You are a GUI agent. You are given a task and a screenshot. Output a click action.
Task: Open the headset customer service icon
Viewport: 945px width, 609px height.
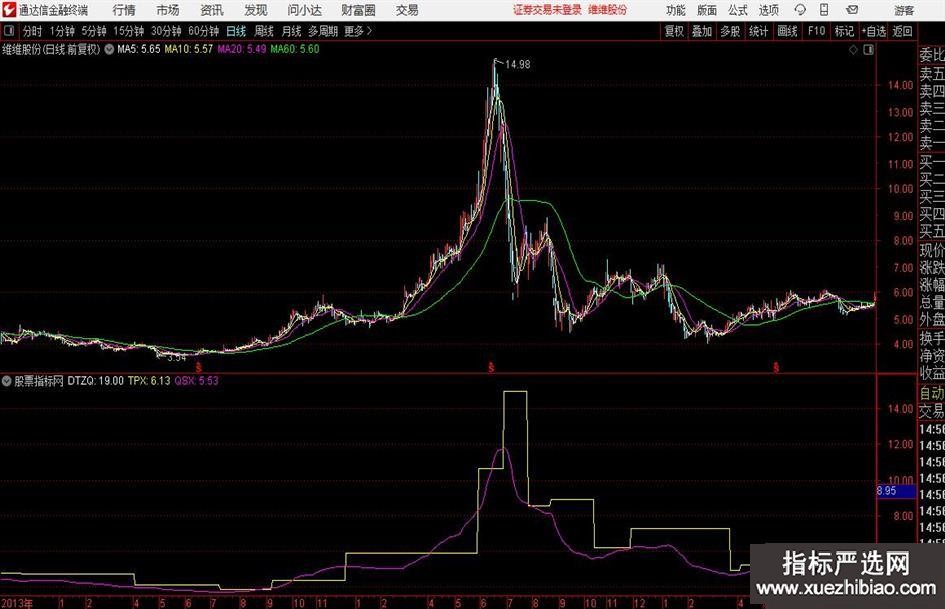point(800,10)
